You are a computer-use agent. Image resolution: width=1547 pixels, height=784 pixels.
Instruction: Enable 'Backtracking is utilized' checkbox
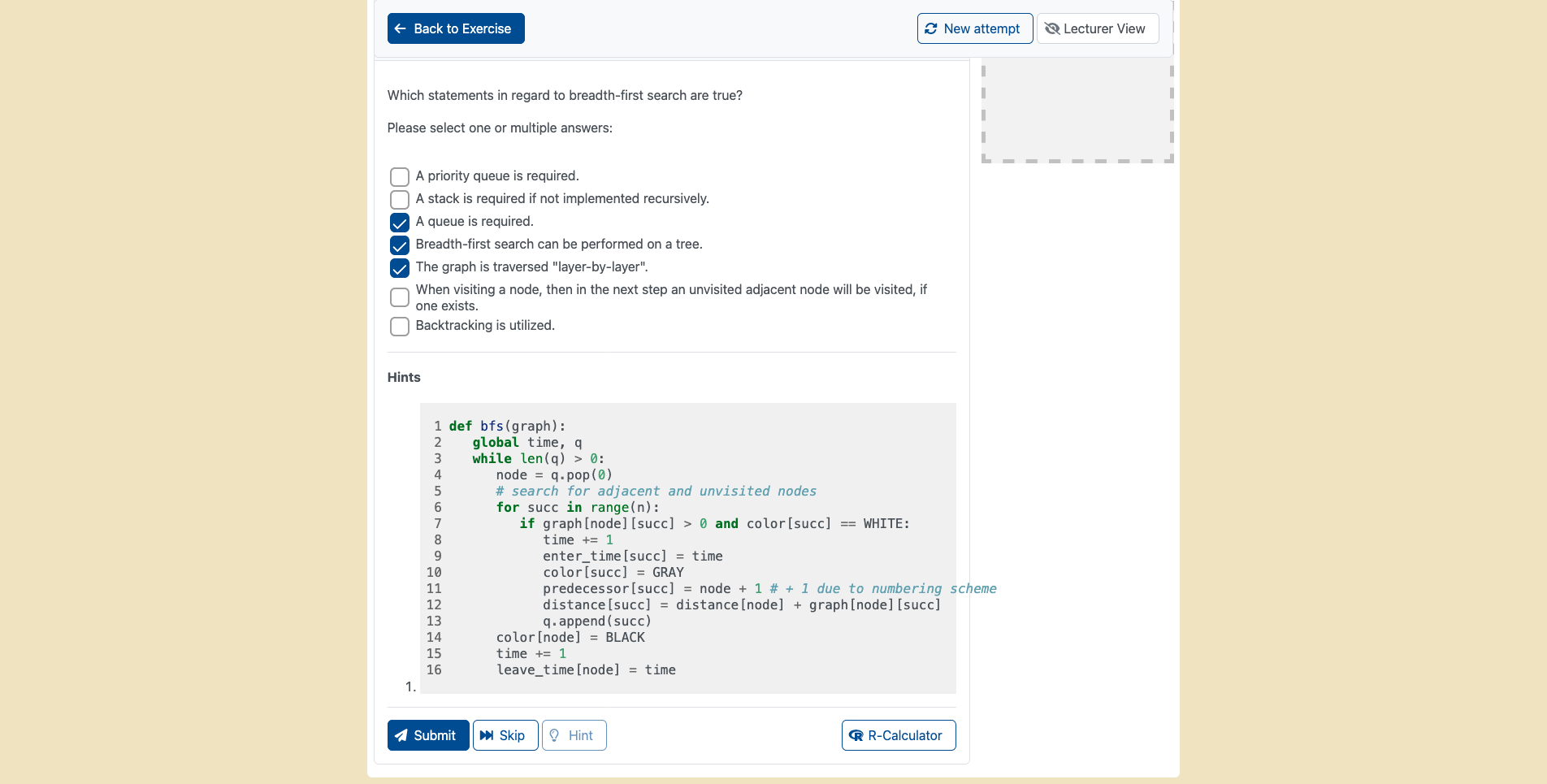400,327
